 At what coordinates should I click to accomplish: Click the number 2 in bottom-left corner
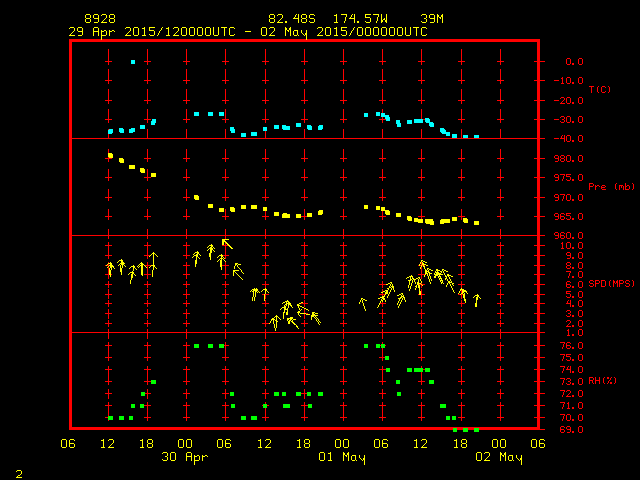pyautogui.click(x=18, y=472)
